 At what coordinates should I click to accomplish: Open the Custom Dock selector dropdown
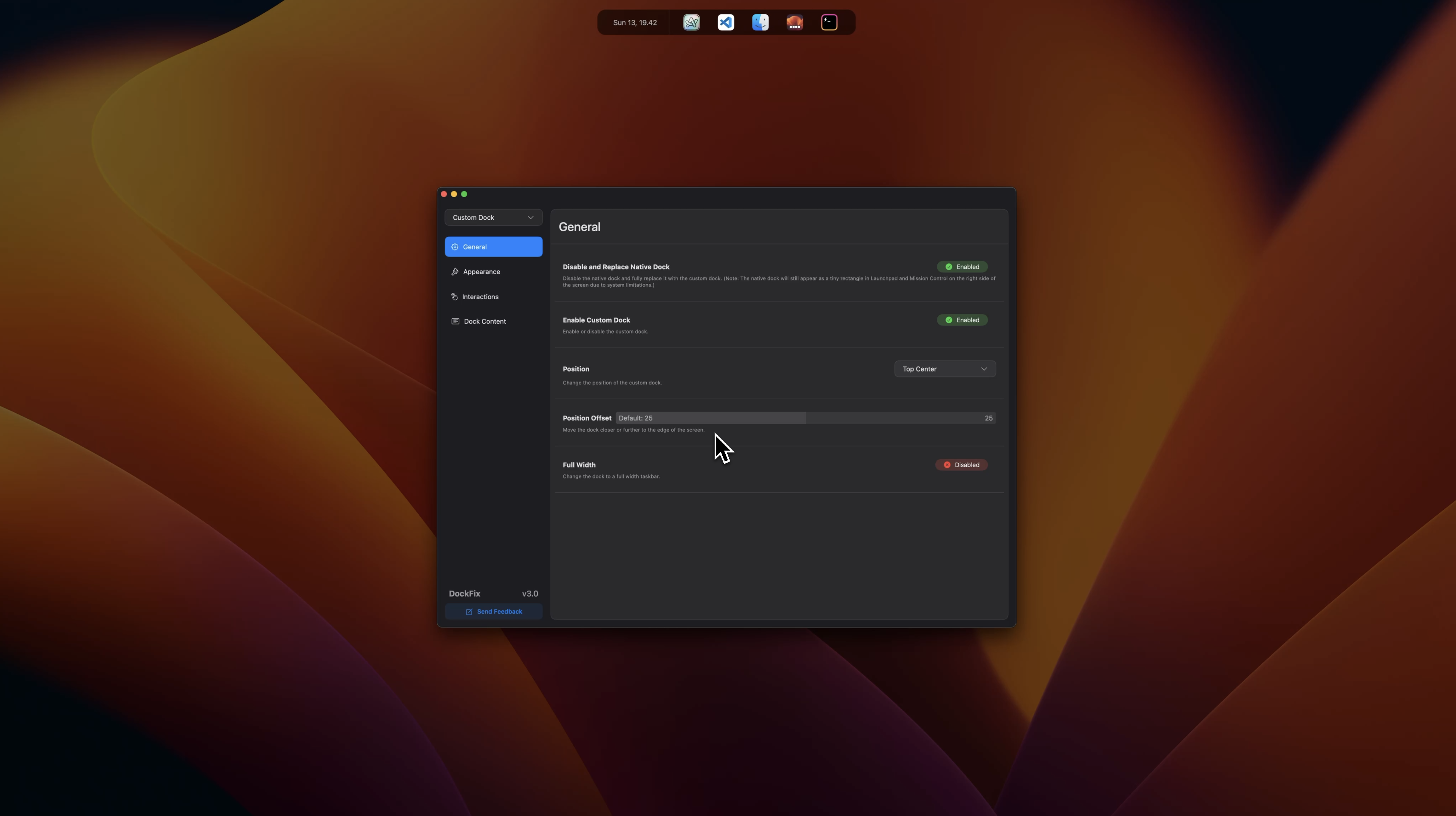click(x=494, y=218)
